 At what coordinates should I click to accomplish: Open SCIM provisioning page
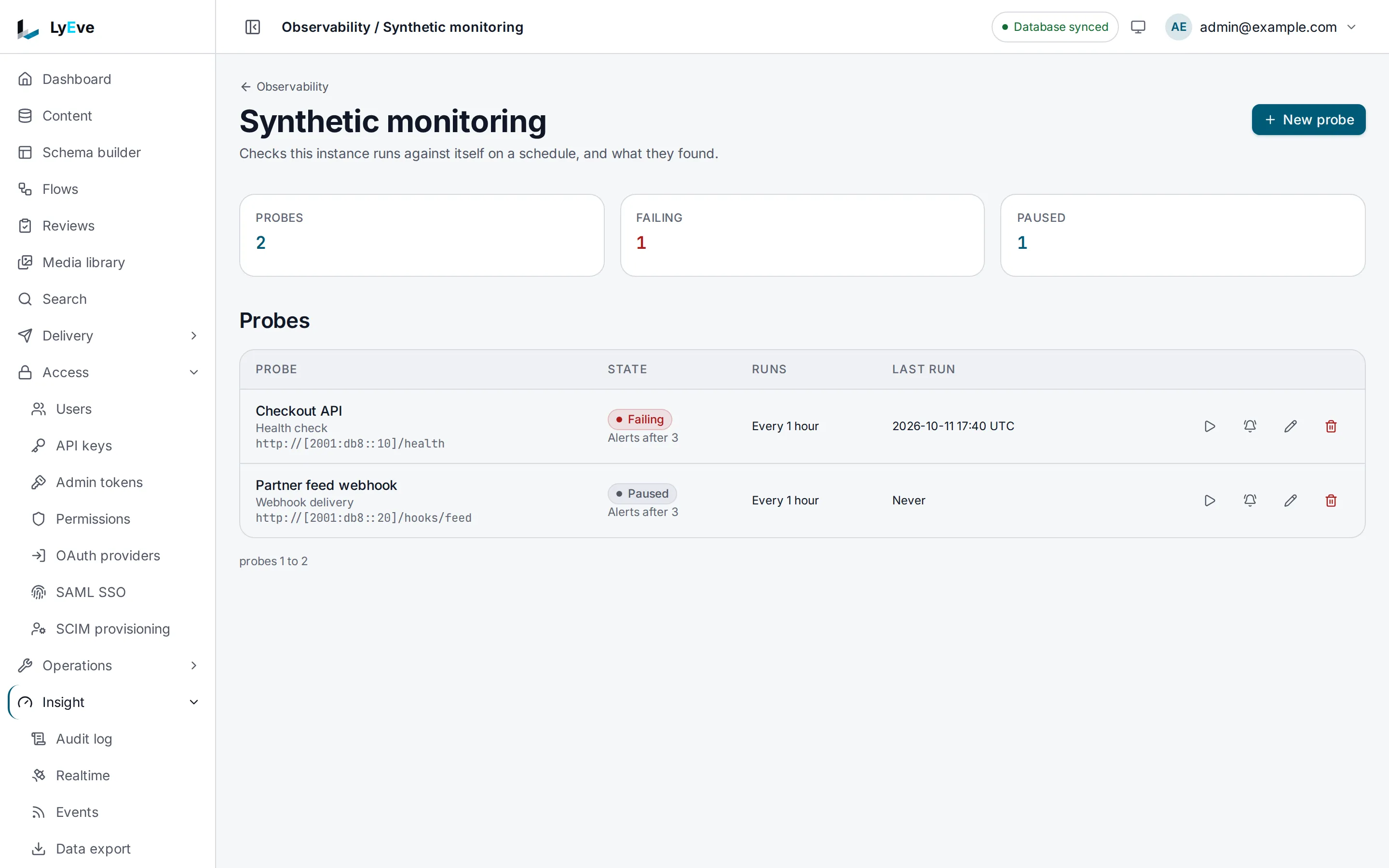[114, 629]
